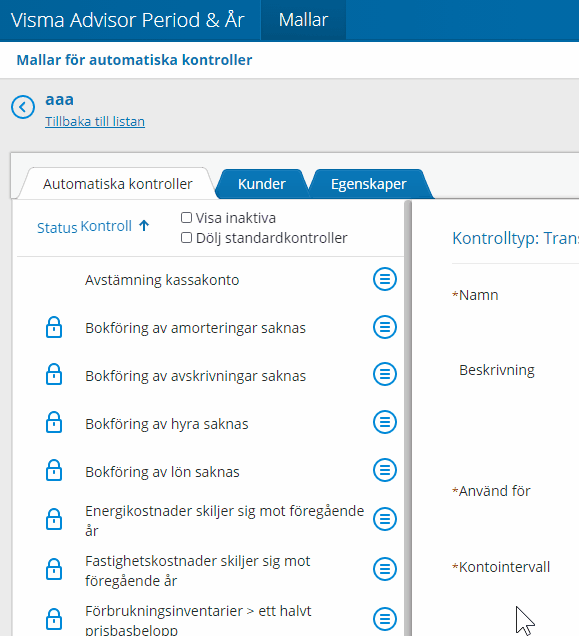Click the control list vertical scrollbar
The width and height of the screenshot is (579, 636).
pyautogui.click(x=408, y=418)
